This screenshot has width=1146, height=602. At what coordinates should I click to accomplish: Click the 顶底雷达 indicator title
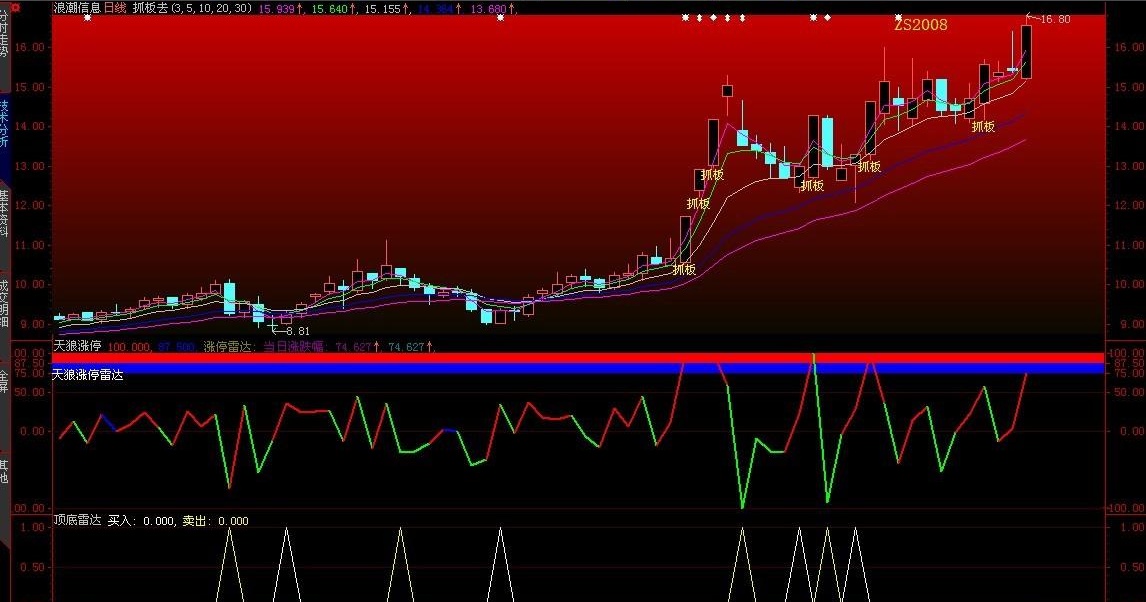[x=77, y=520]
